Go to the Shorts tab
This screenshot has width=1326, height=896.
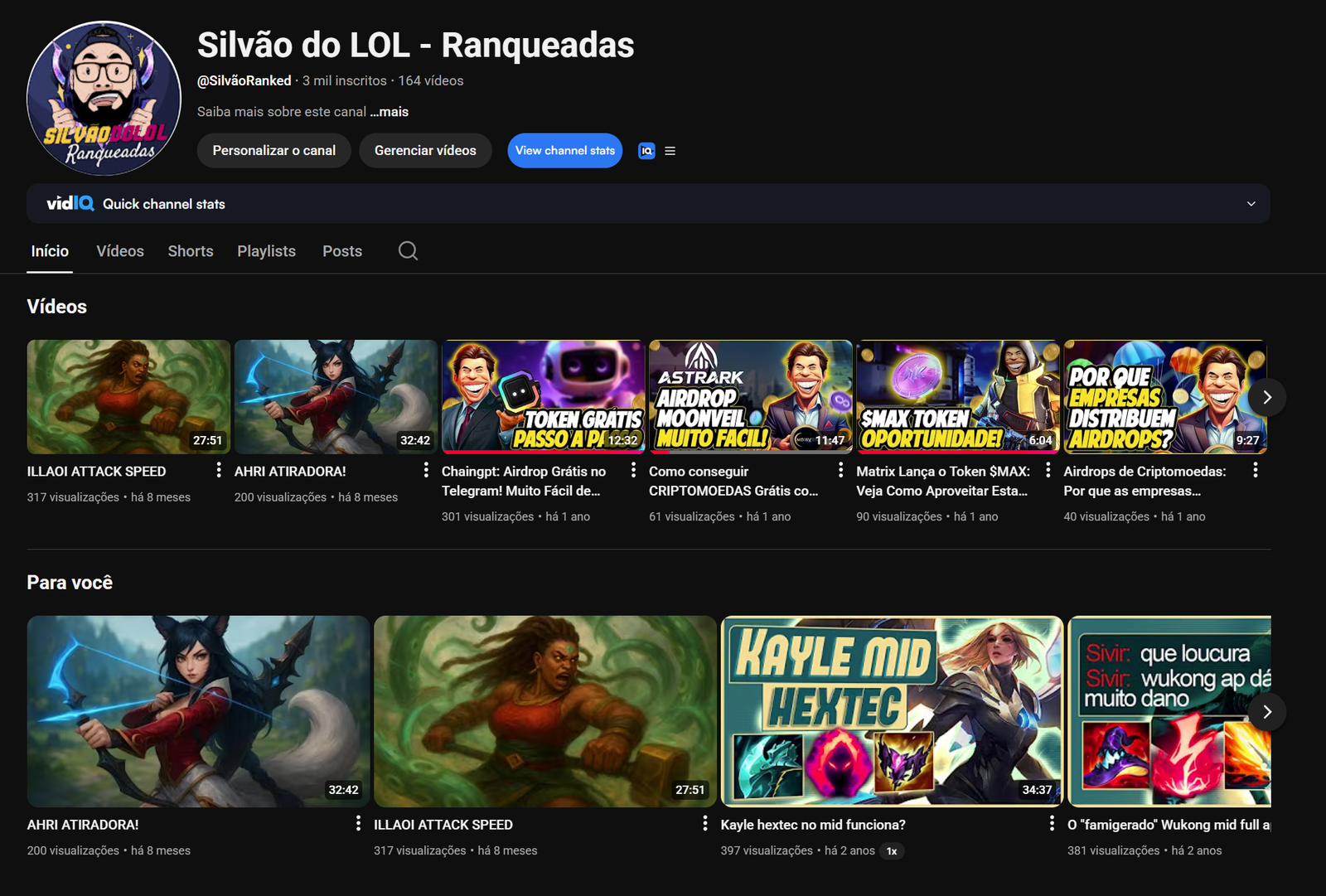click(191, 251)
